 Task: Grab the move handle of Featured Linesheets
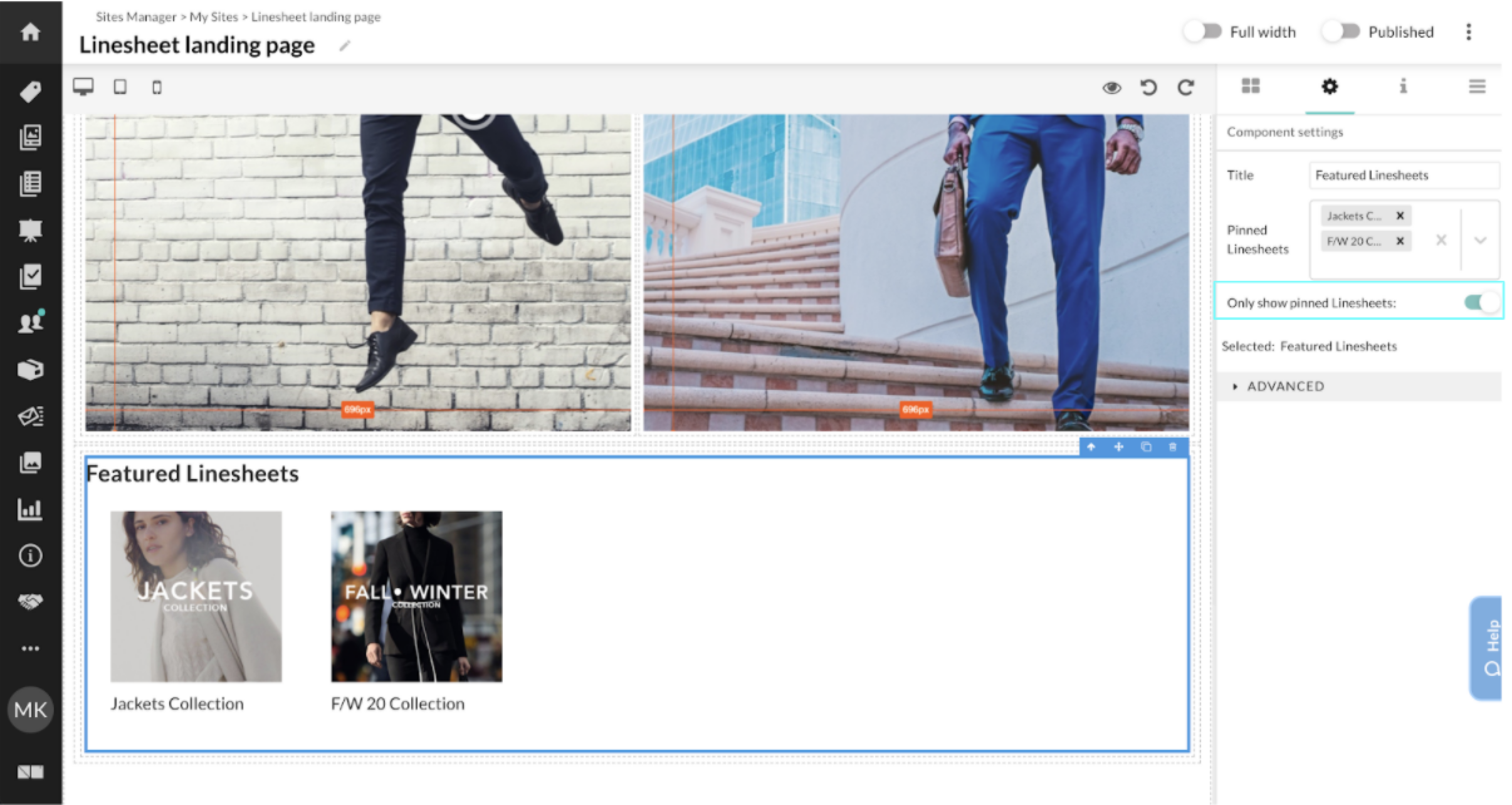tap(1119, 447)
